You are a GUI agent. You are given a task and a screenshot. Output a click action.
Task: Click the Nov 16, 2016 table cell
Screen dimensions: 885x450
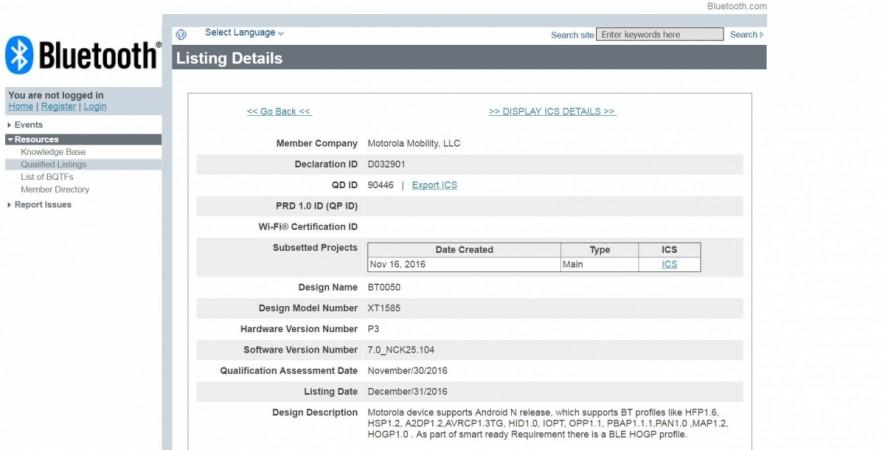(464, 264)
